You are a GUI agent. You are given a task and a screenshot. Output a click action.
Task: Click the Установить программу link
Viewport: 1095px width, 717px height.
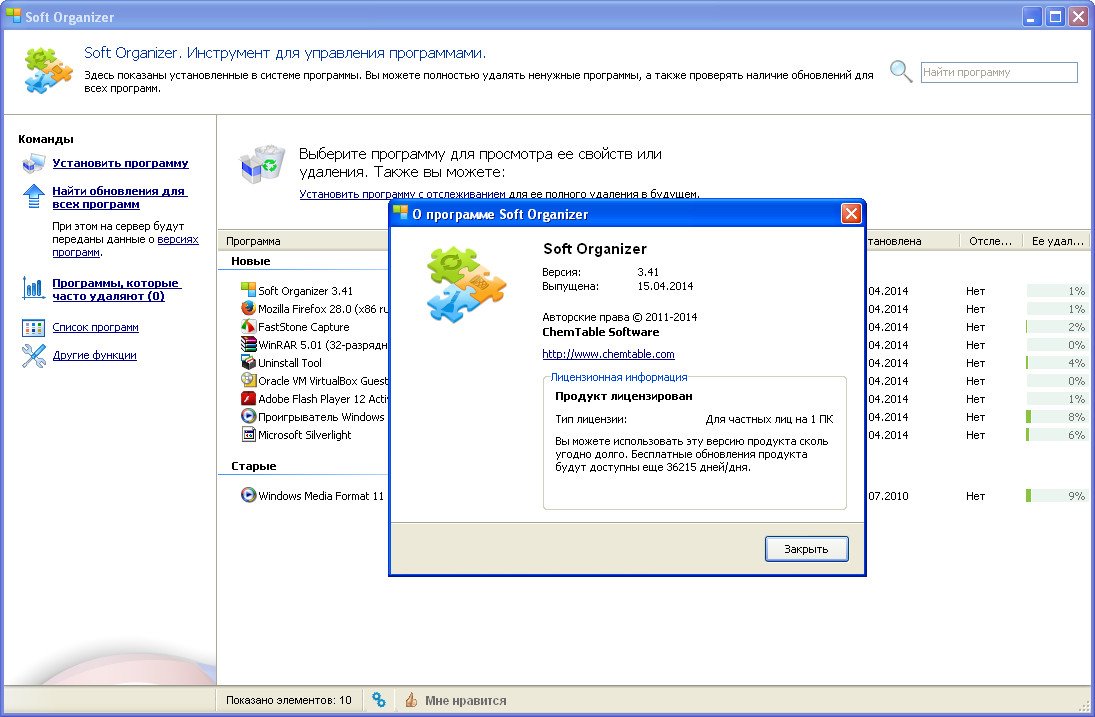(x=120, y=163)
